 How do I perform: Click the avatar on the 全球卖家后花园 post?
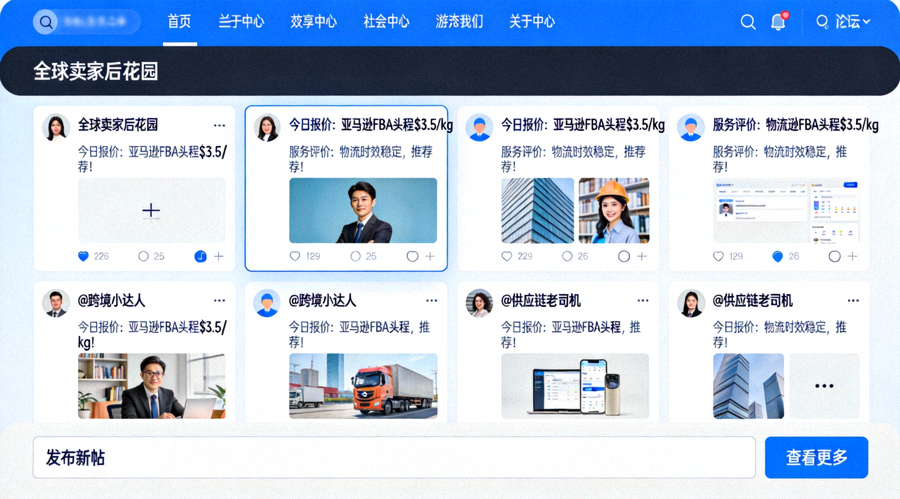click(x=56, y=127)
